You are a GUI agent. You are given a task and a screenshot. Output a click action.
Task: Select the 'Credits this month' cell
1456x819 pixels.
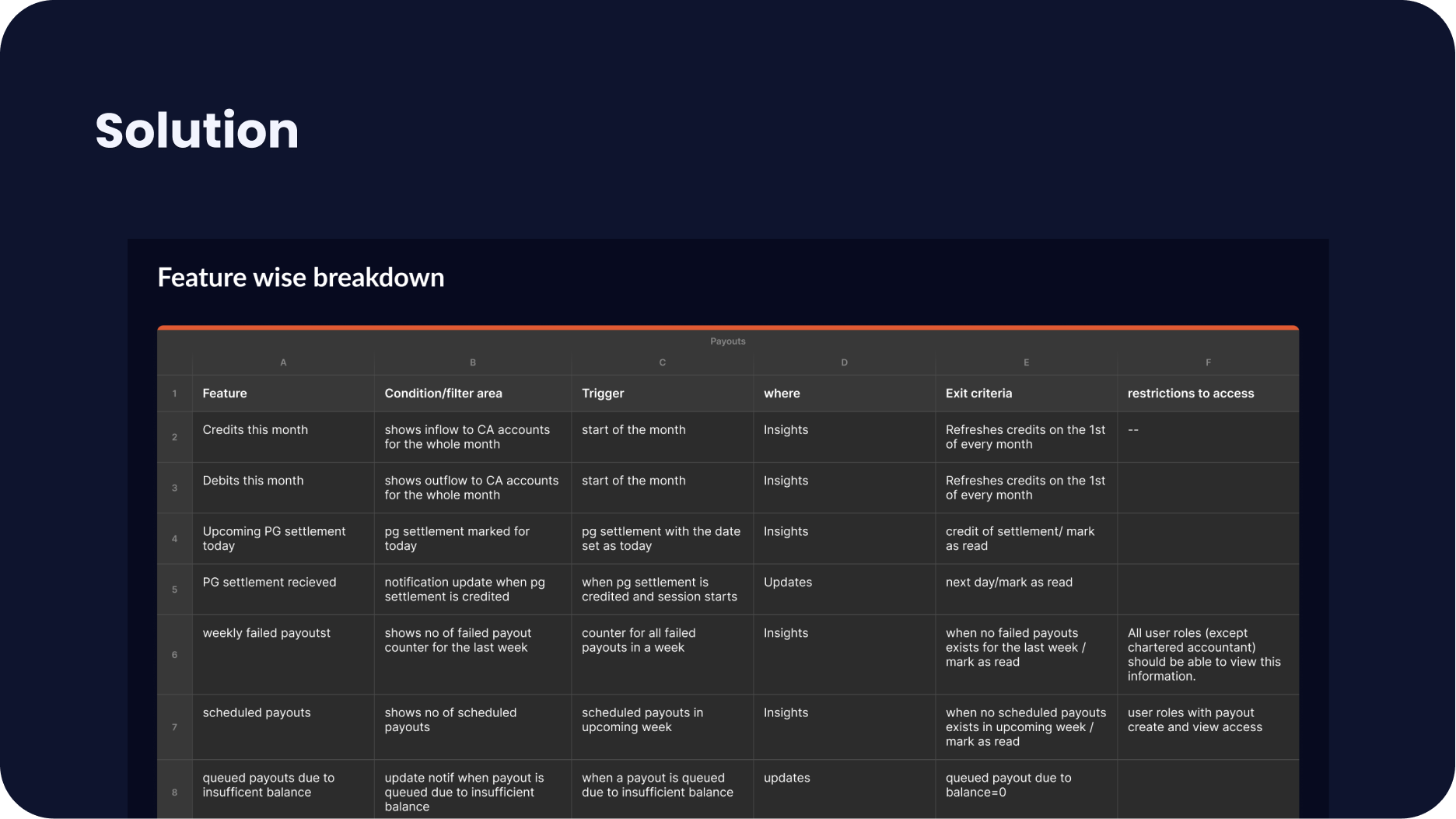(283, 437)
